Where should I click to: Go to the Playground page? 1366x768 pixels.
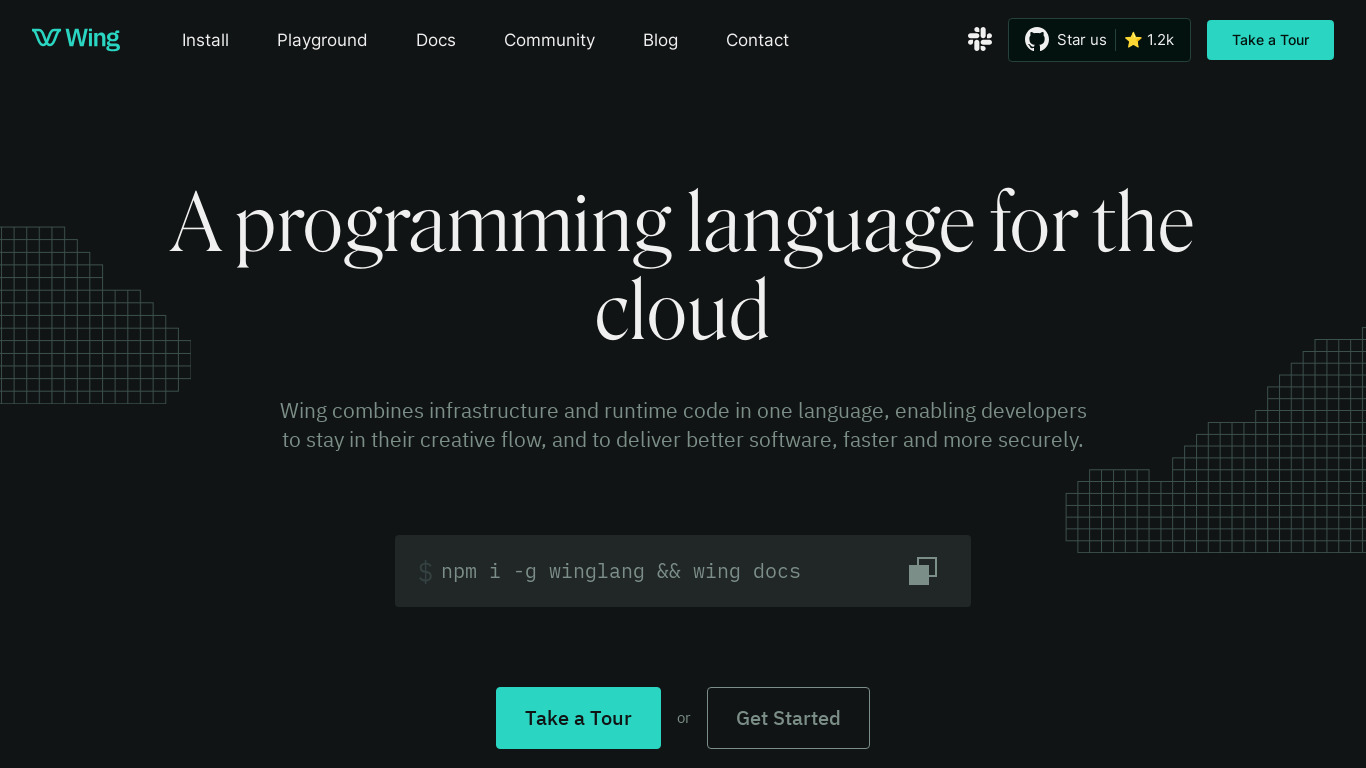[322, 40]
